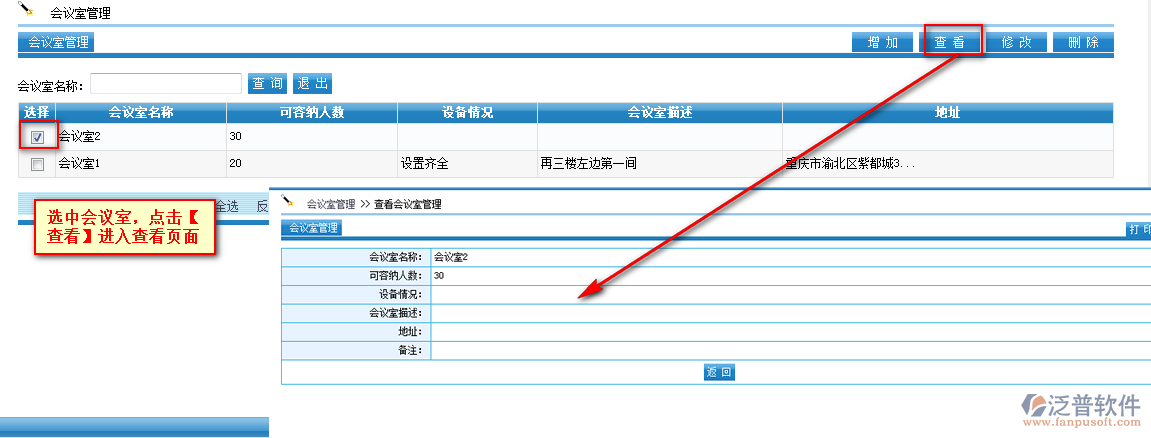Image resolution: width=1151 pixels, height=438 pixels.
Task: Click the 泛普软件 logo
Action: click(1081, 409)
